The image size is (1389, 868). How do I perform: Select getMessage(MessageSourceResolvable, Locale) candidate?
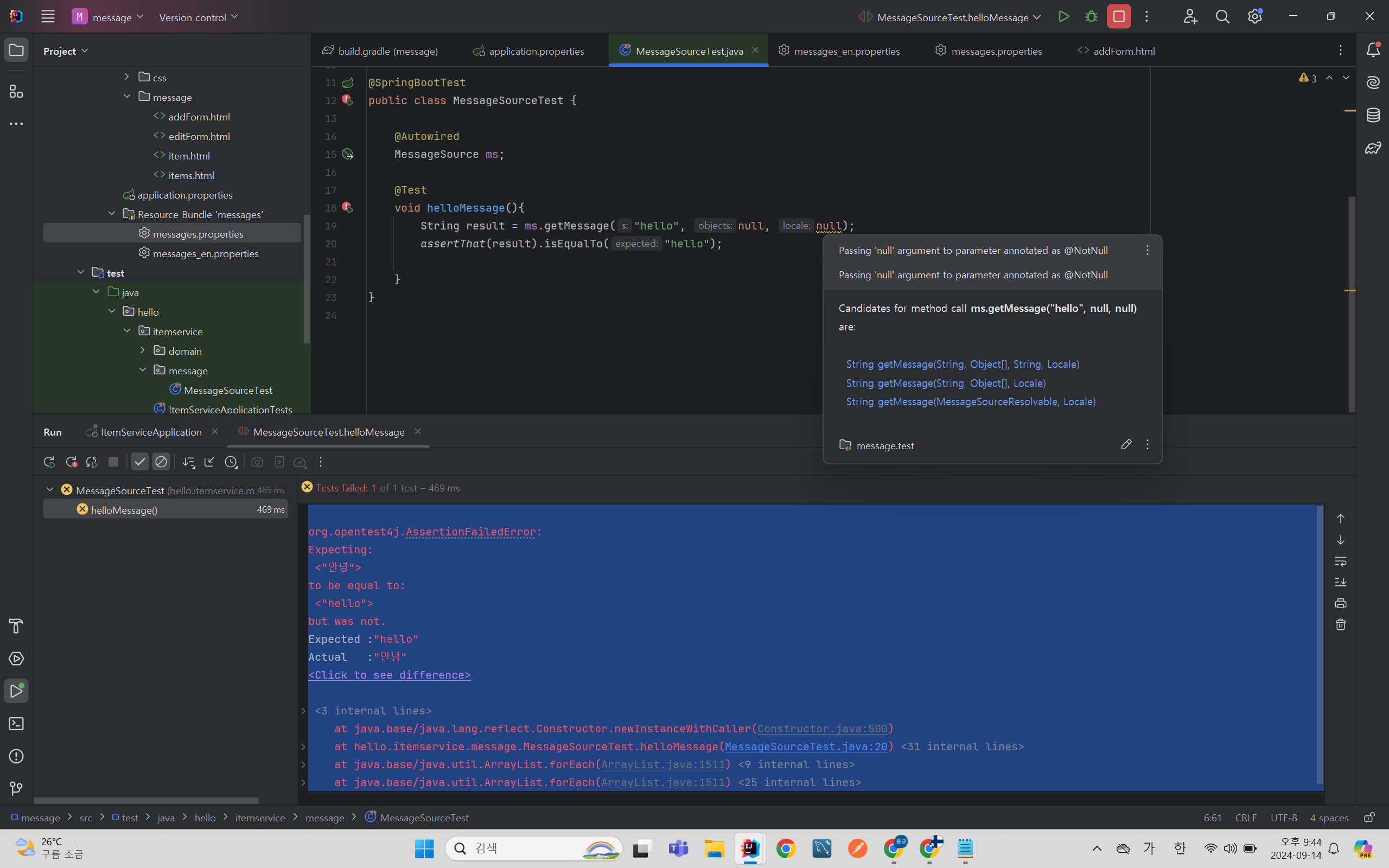click(971, 401)
